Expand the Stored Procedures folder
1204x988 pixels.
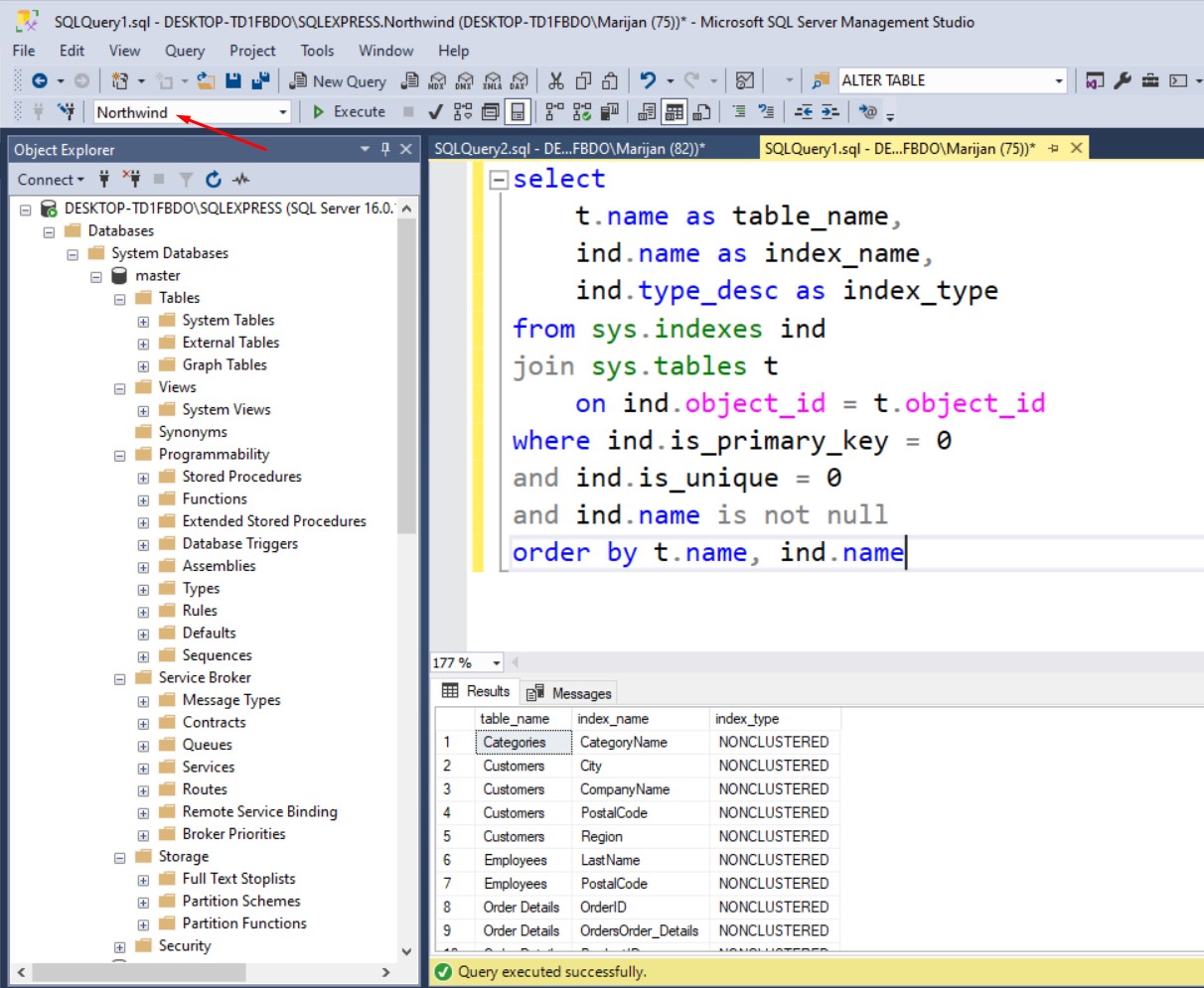(143, 478)
